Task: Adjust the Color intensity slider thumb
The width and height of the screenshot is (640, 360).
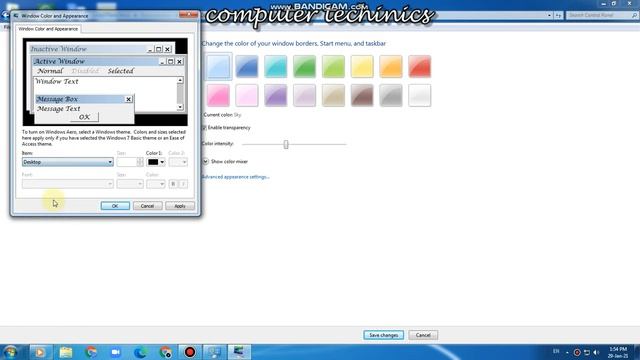Action: (286, 144)
